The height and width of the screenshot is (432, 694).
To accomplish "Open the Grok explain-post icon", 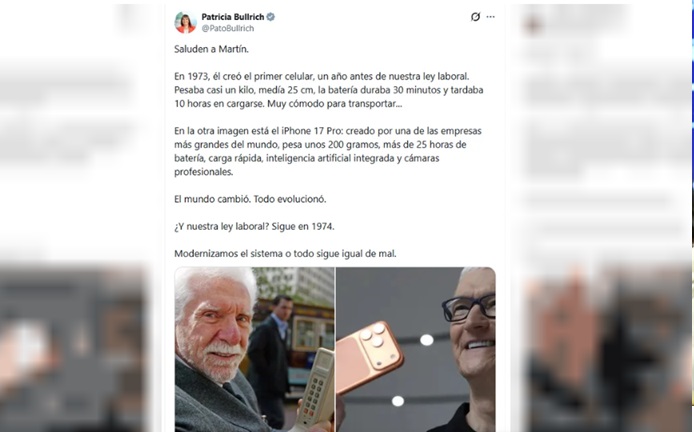I will point(475,17).
